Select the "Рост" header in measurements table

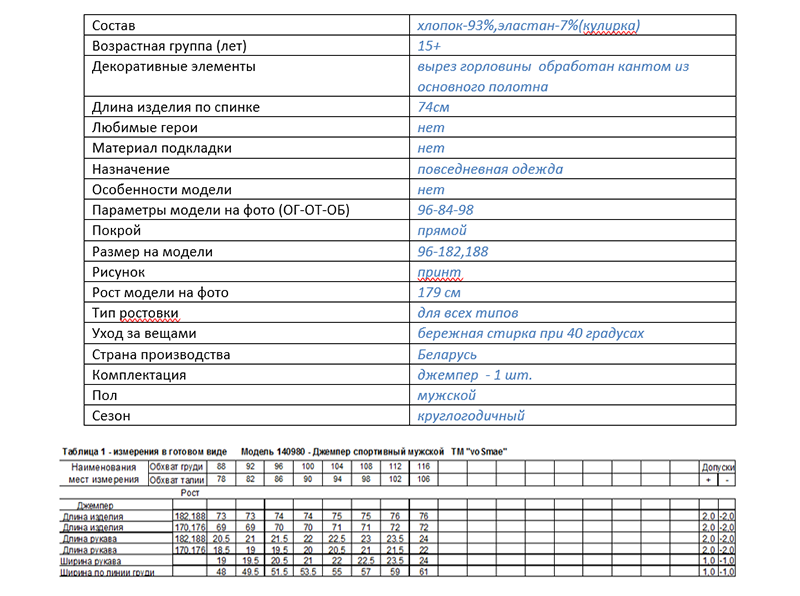(x=190, y=493)
